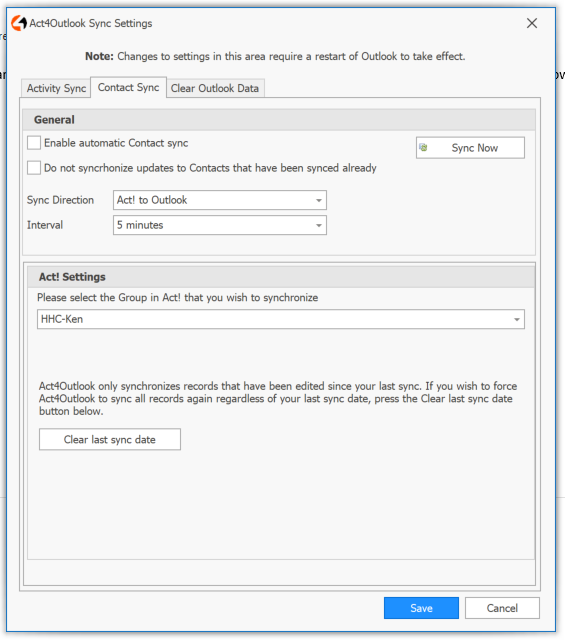Click the 'Act4Outlook Sync Settings' title text
565x643 pixels.
[91, 23]
